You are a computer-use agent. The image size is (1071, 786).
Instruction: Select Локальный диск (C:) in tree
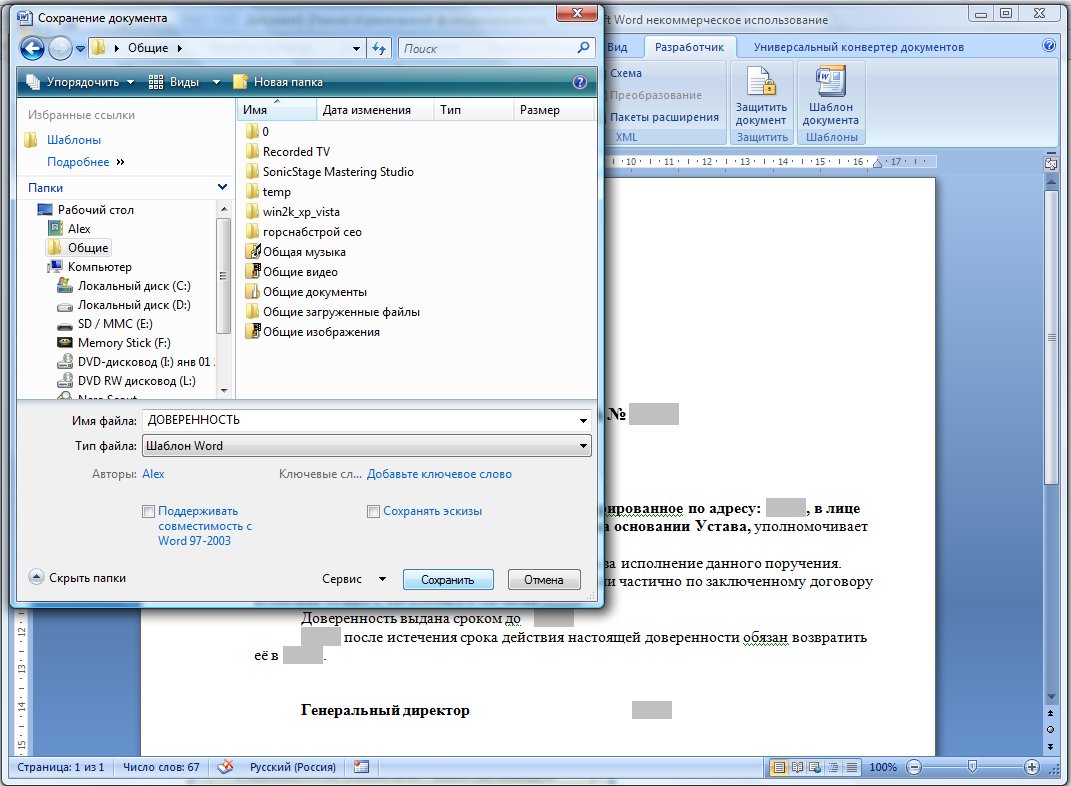pyautogui.click(x=134, y=286)
